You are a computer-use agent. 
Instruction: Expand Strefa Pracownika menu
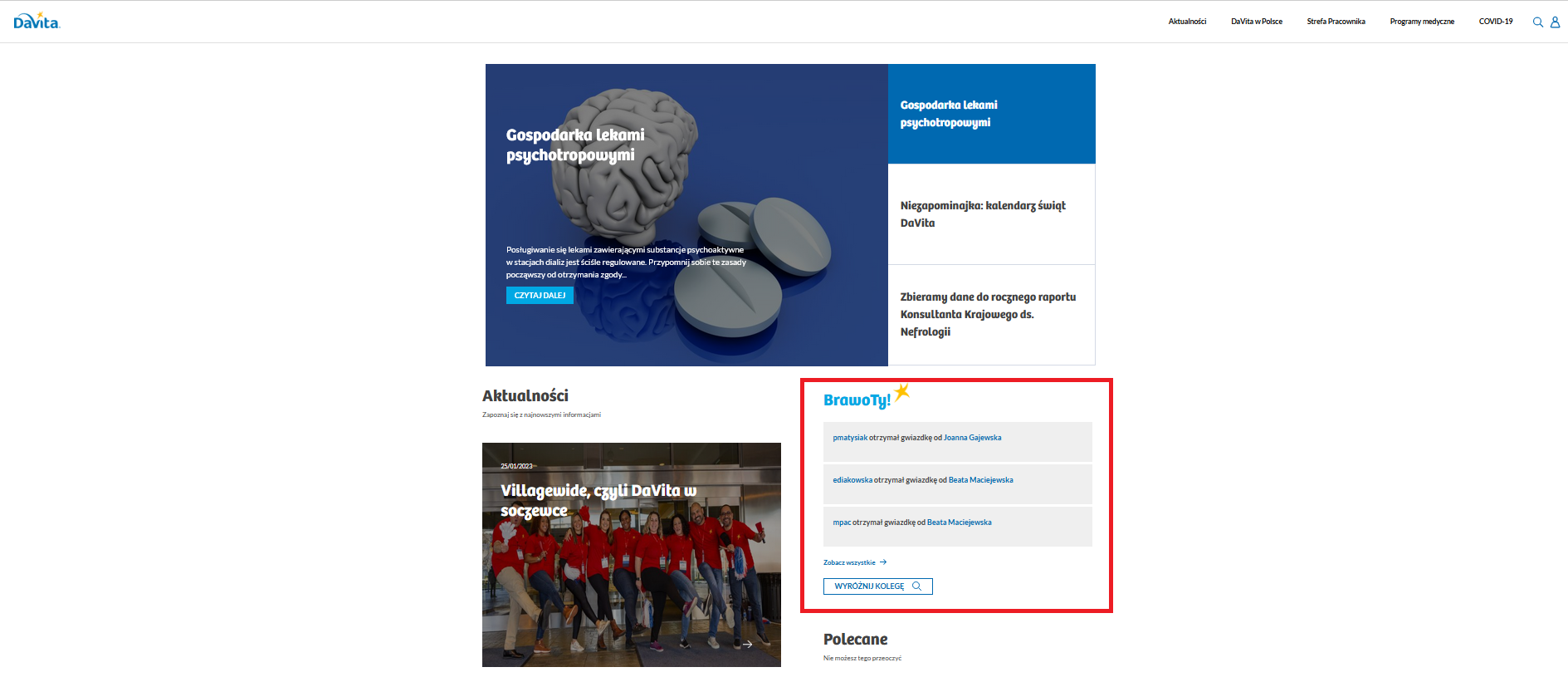1336,22
